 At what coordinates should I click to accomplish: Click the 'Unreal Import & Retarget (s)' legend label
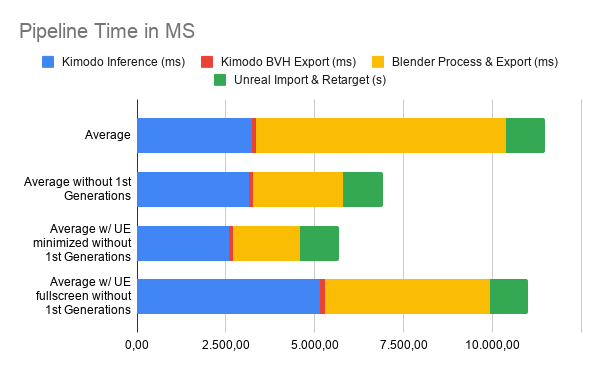[x=310, y=80]
